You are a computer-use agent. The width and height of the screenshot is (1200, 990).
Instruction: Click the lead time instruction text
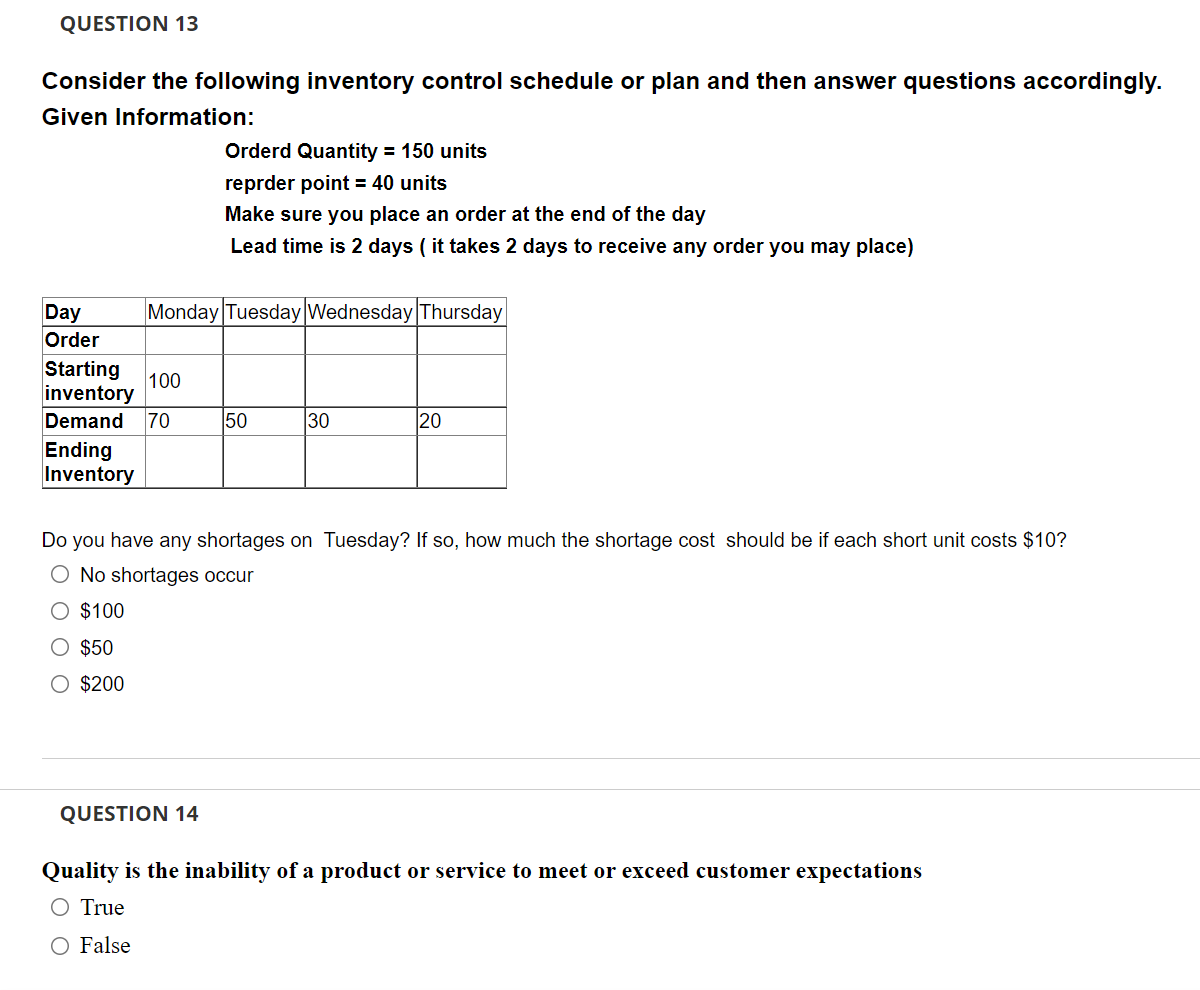click(x=571, y=246)
